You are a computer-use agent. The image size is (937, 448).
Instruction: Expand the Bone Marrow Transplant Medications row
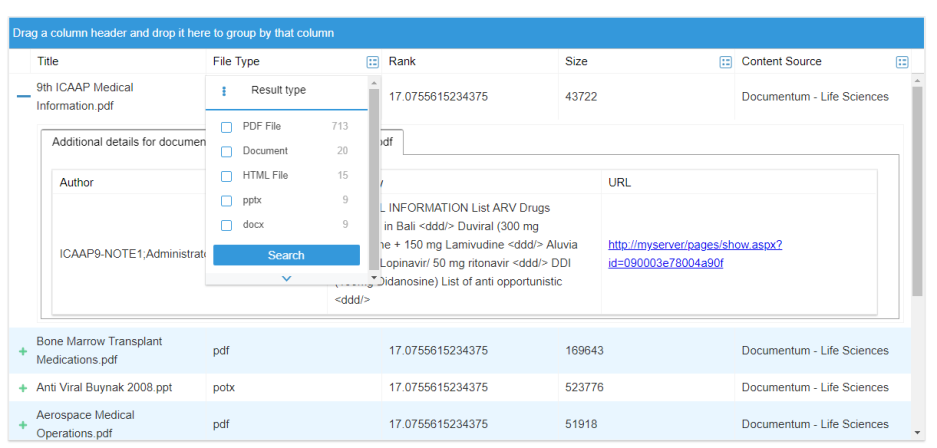click(x=22, y=351)
